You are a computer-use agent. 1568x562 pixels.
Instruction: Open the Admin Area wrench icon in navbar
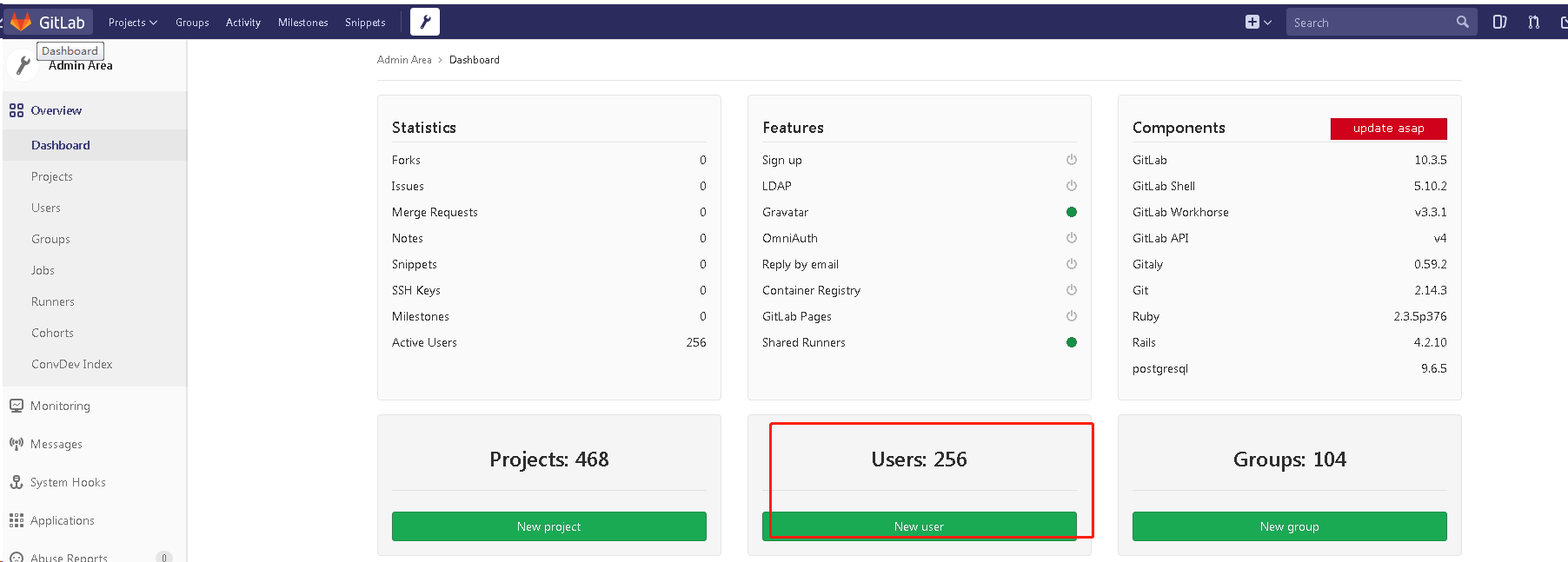pyautogui.click(x=425, y=22)
